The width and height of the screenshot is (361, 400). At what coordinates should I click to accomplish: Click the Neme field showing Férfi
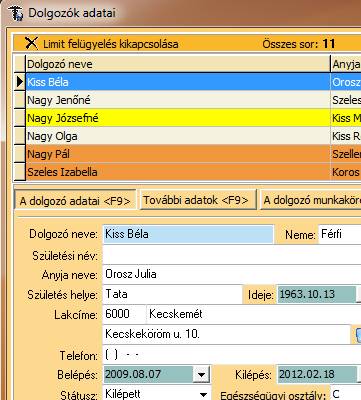click(340, 234)
